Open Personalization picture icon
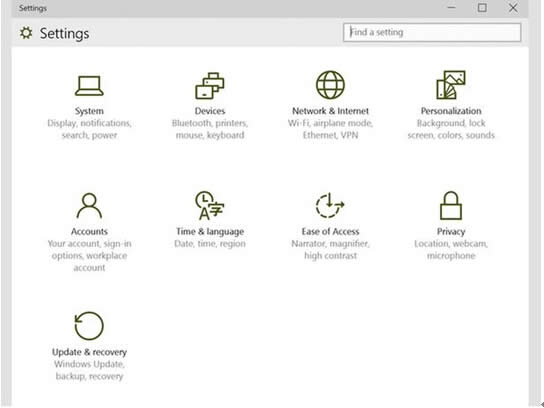 pyautogui.click(x=451, y=85)
